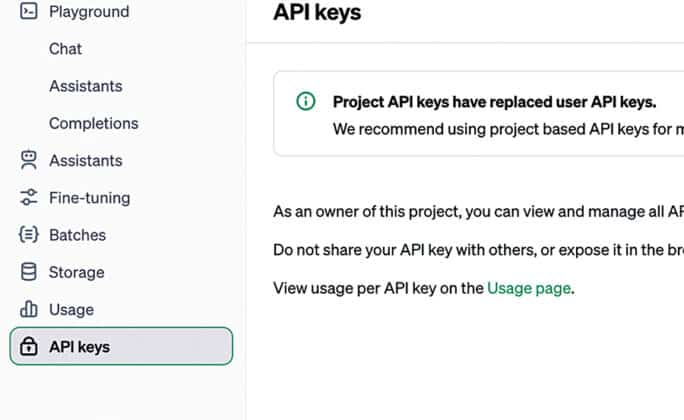Select Completions in the Playground submenu
The height and width of the screenshot is (420, 684).
[x=94, y=123]
